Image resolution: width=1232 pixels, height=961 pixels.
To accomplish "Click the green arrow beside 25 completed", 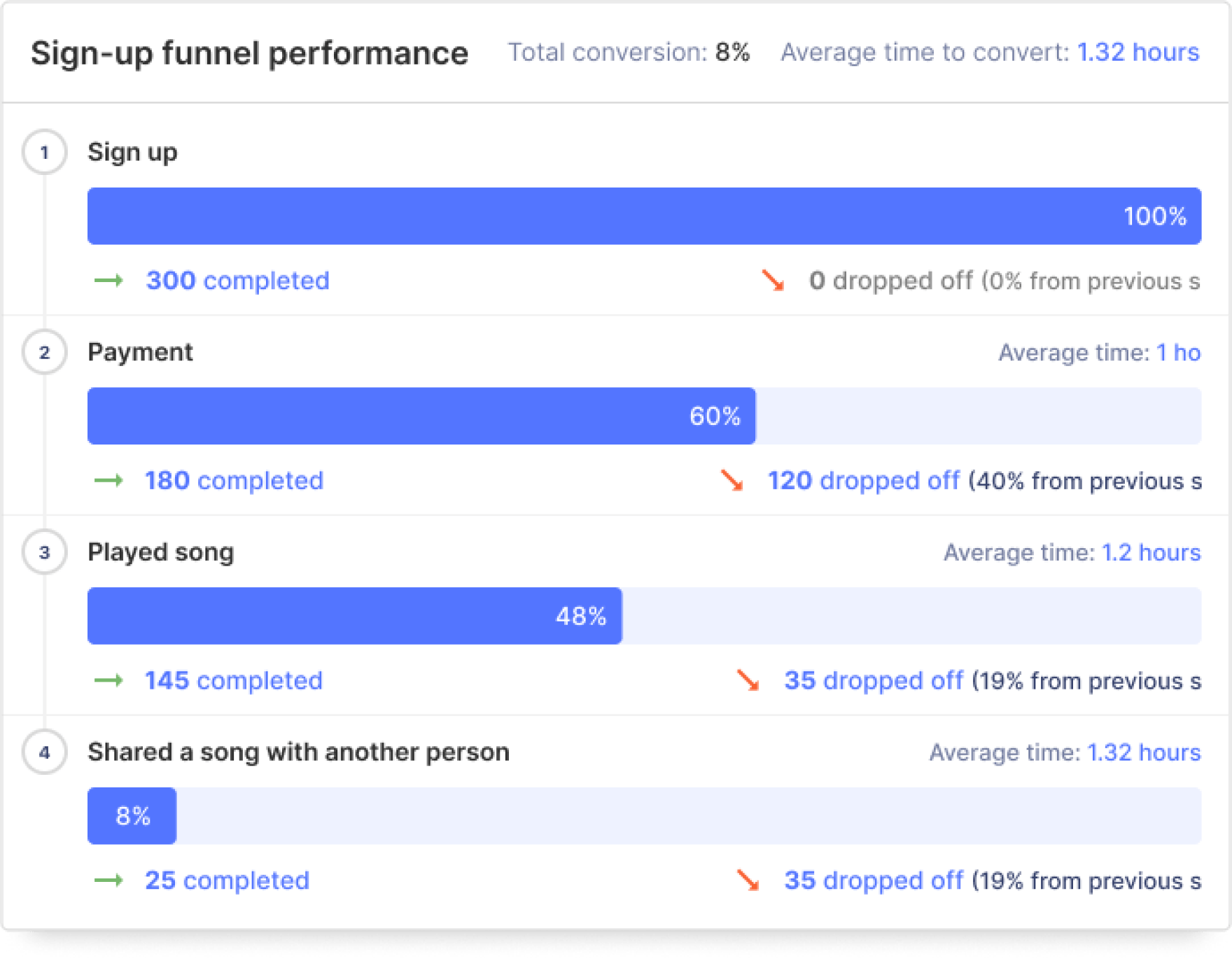I will 108,881.
